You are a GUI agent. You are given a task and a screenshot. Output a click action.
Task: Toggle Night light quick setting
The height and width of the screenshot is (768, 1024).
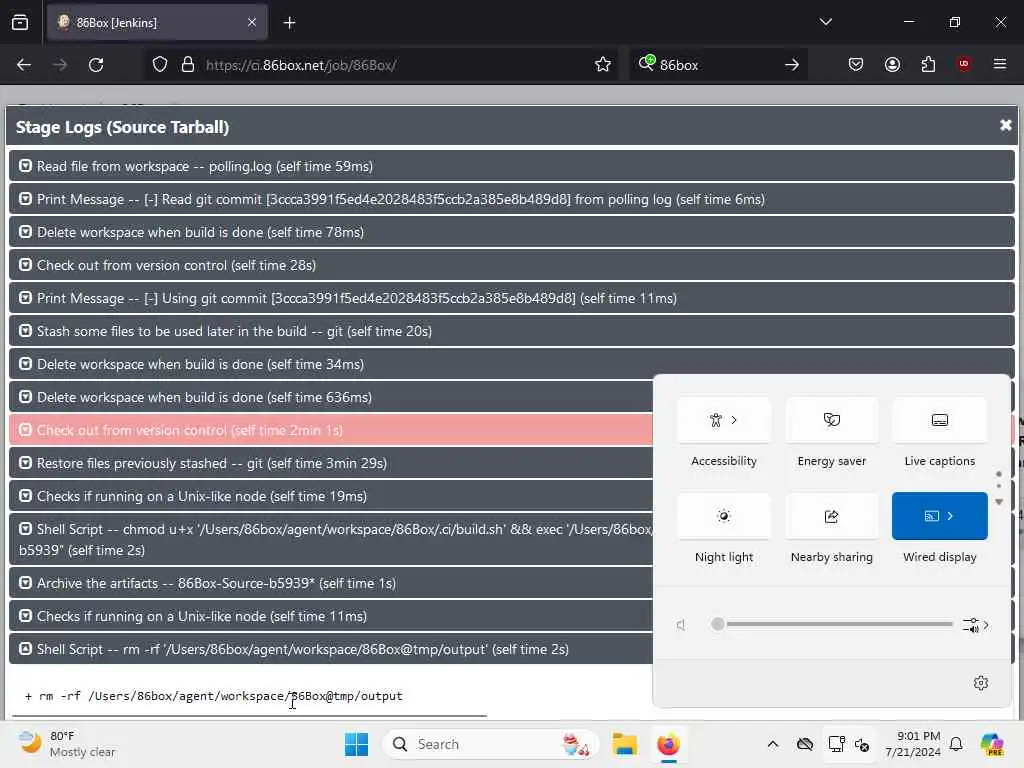(724, 516)
